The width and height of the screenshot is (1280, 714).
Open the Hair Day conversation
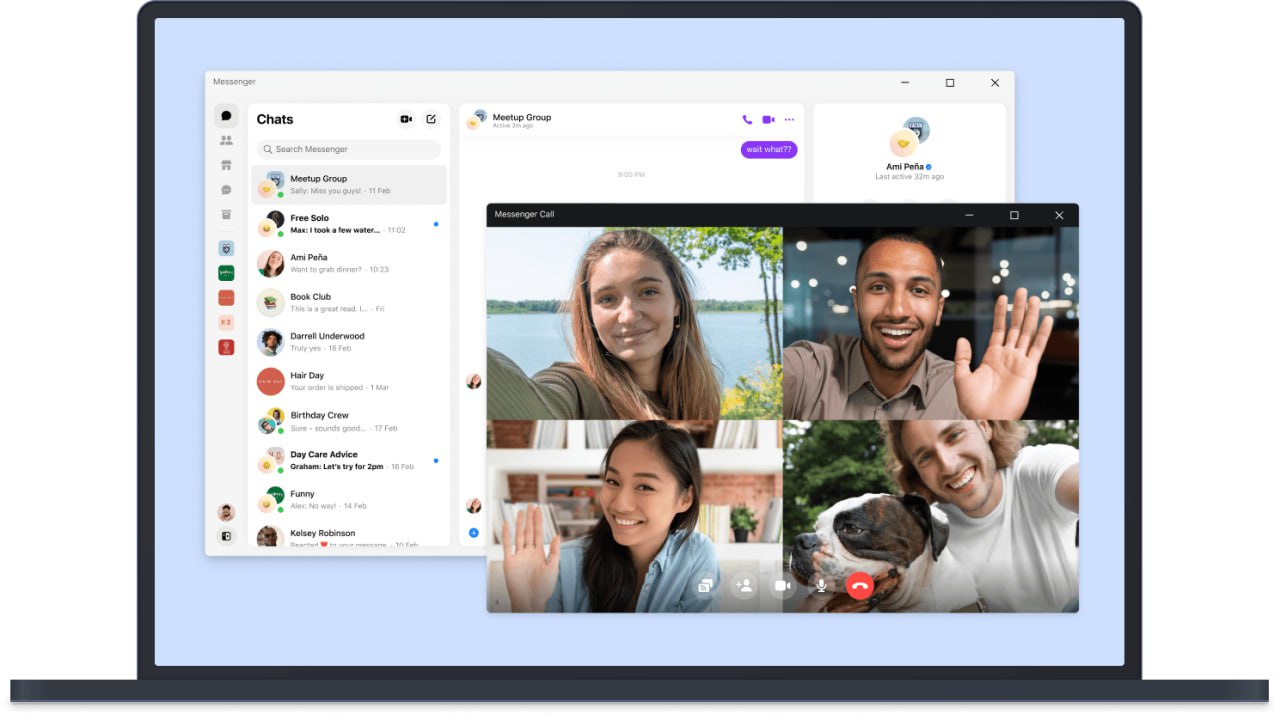349,381
